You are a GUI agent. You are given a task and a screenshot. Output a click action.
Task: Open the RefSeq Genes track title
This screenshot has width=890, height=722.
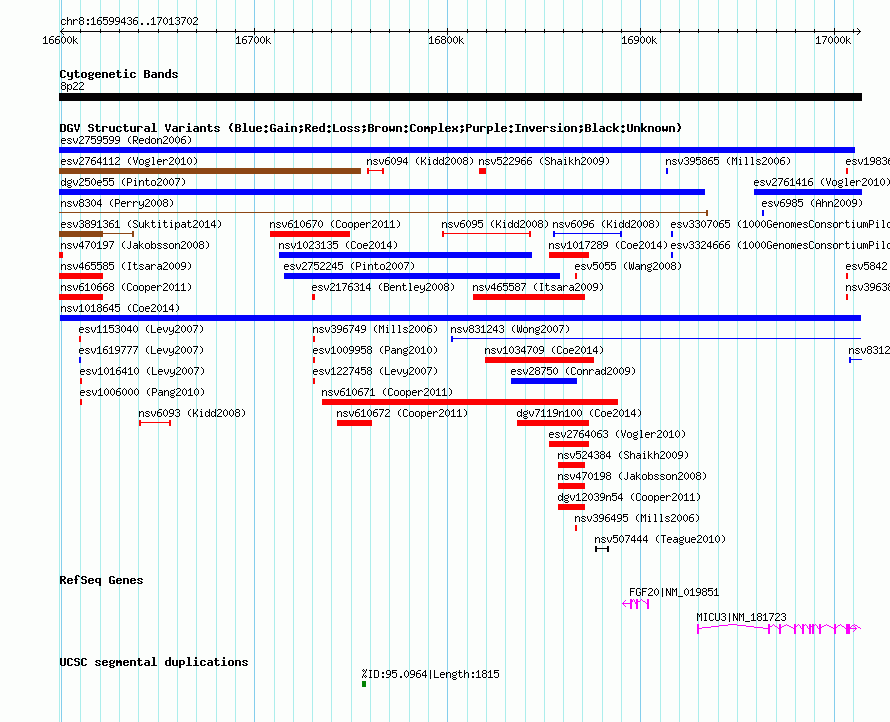(101, 580)
